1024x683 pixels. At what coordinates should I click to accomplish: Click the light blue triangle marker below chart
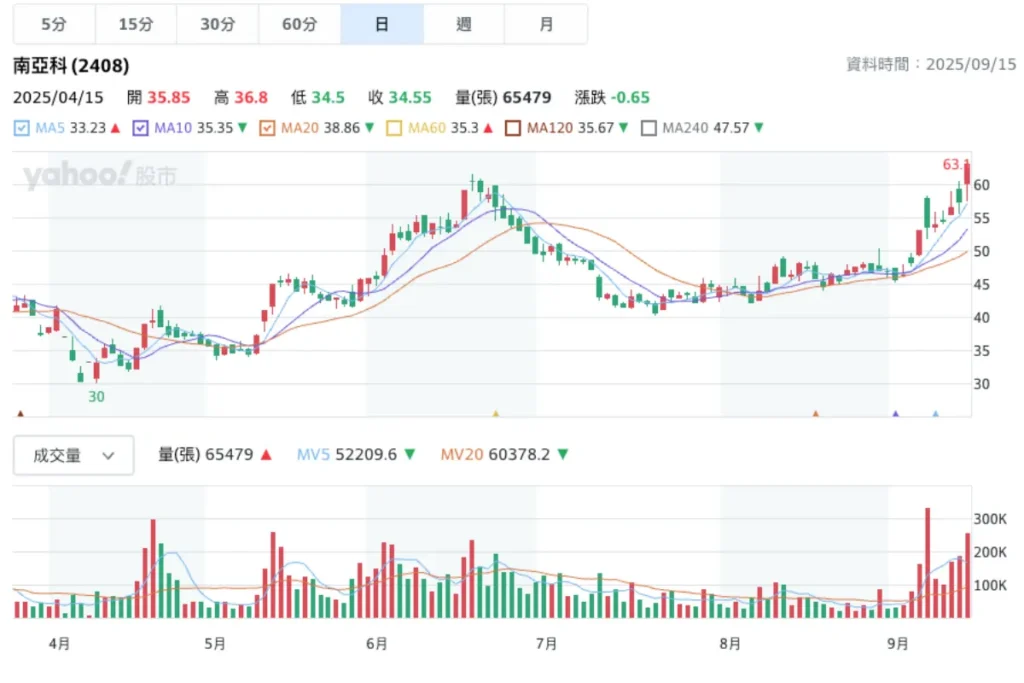pos(936,413)
